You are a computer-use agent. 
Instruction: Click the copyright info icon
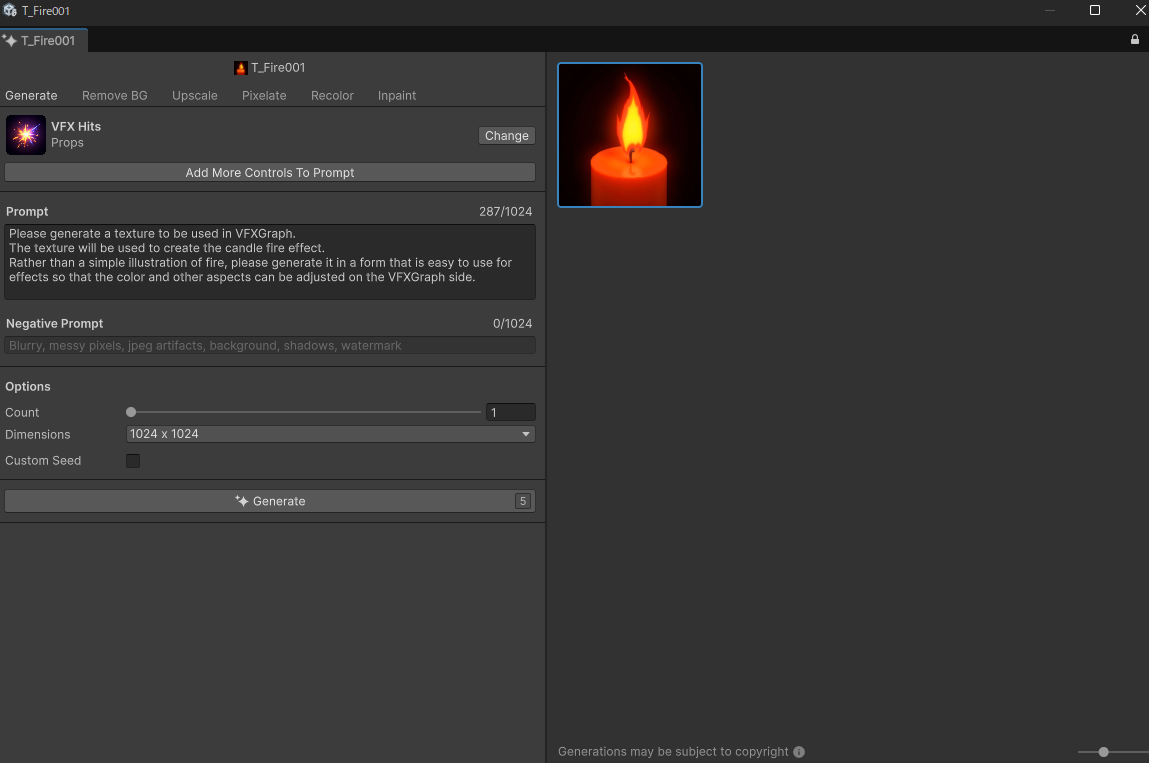pyautogui.click(x=799, y=752)
